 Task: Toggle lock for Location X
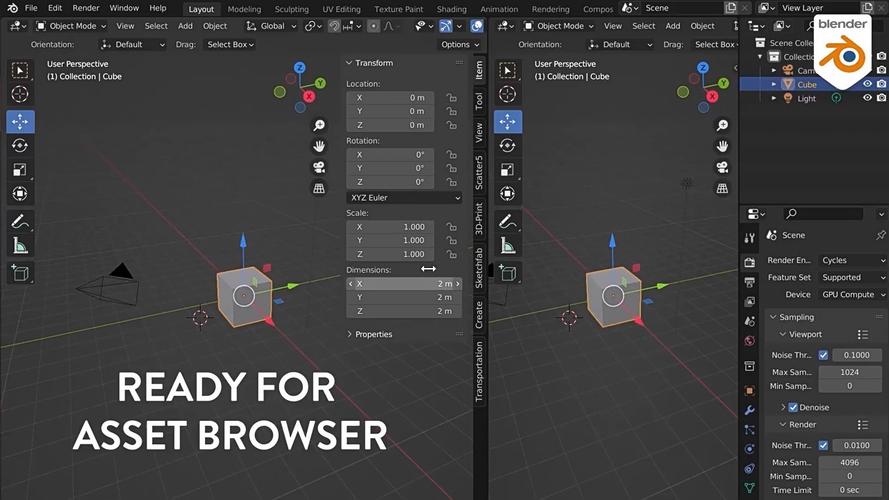point(451,98)
